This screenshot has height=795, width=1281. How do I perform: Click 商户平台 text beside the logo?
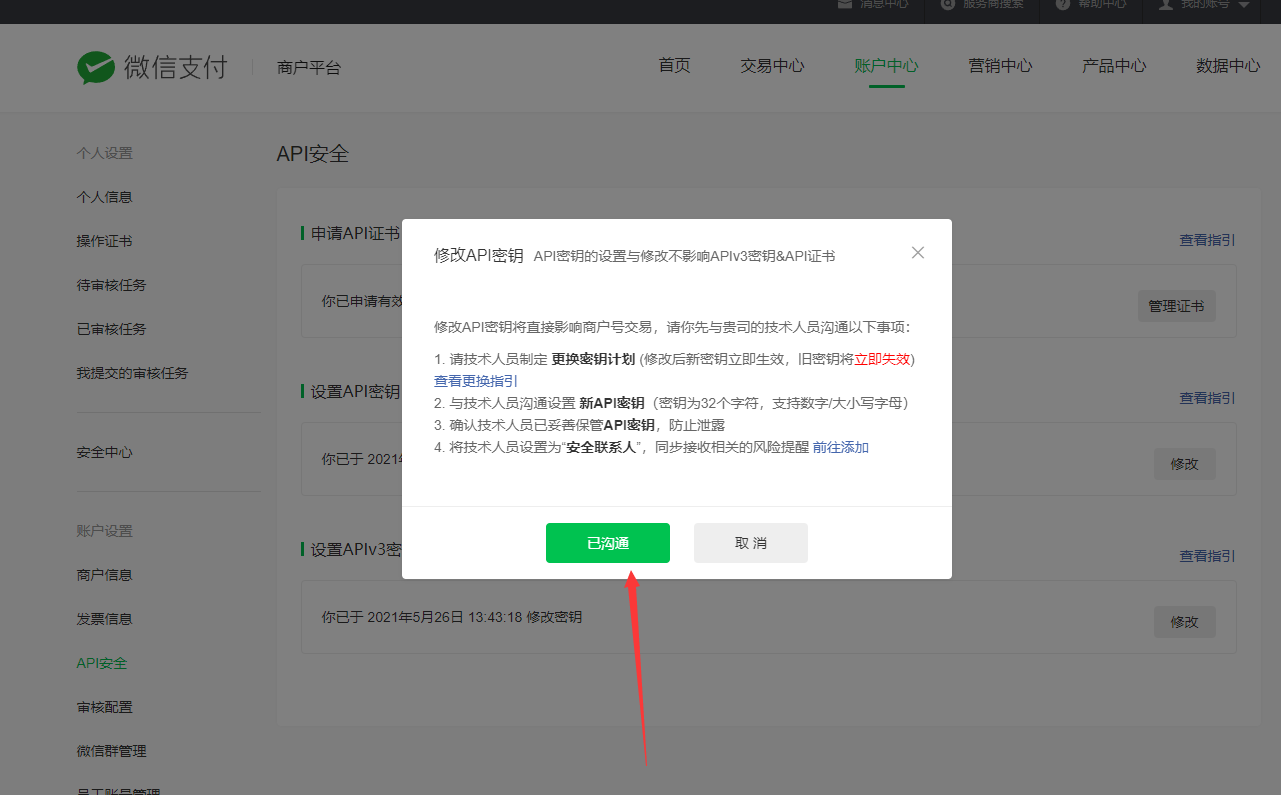point(309,68)
